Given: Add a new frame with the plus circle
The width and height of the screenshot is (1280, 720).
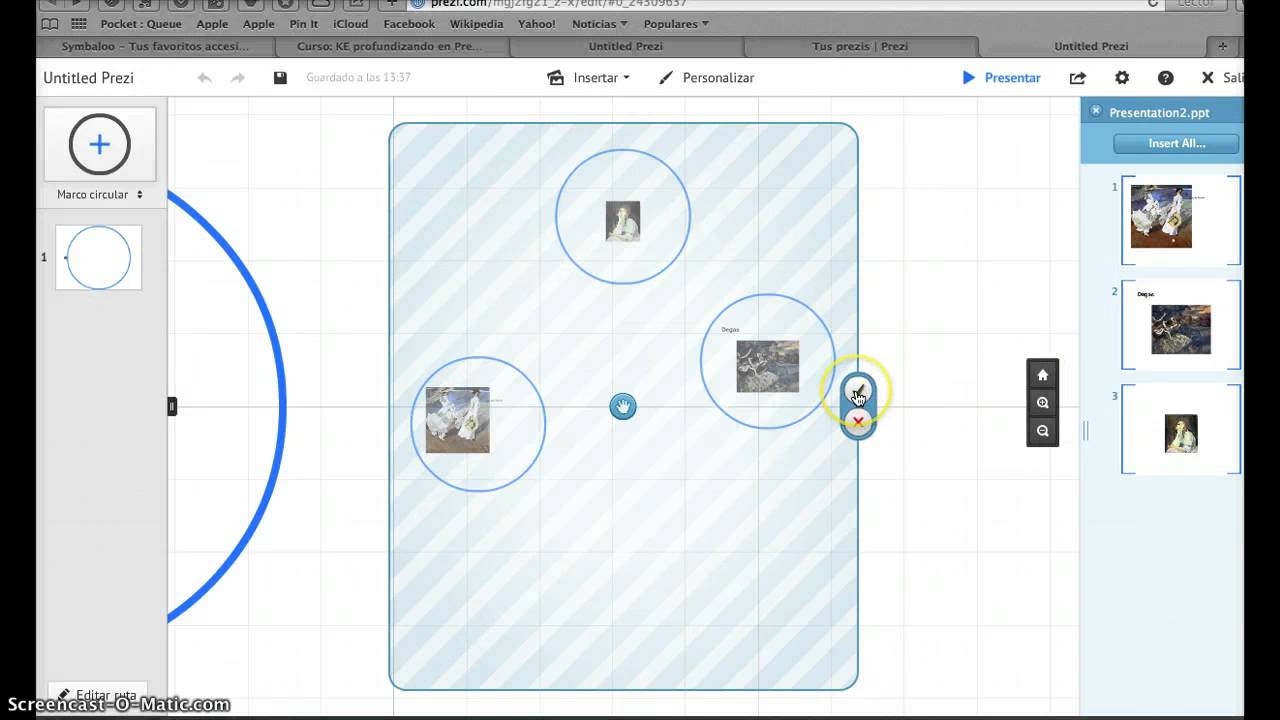Looking at the screenshot, I should click(x=99, y=145).
